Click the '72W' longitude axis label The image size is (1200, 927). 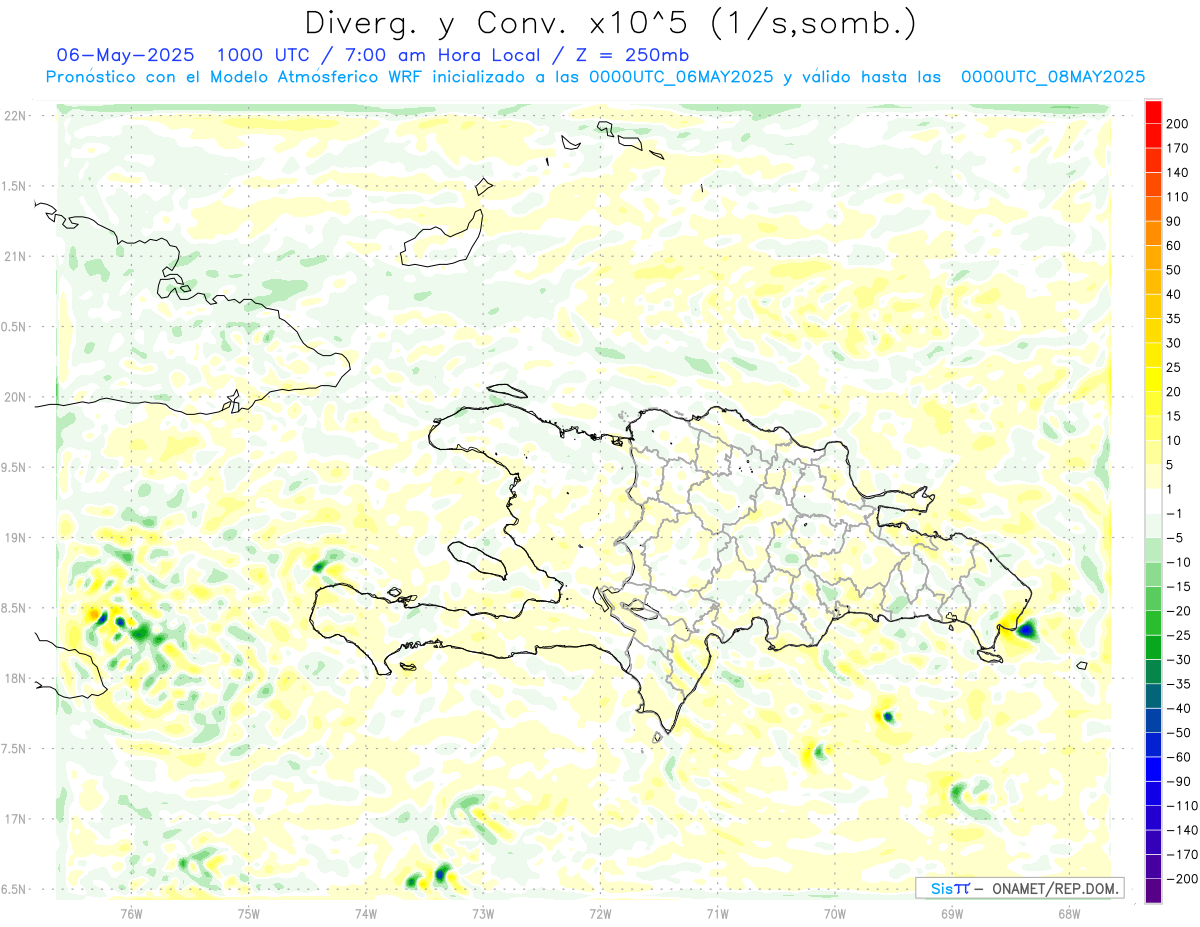pyautogui.click(x=600, y=913)
